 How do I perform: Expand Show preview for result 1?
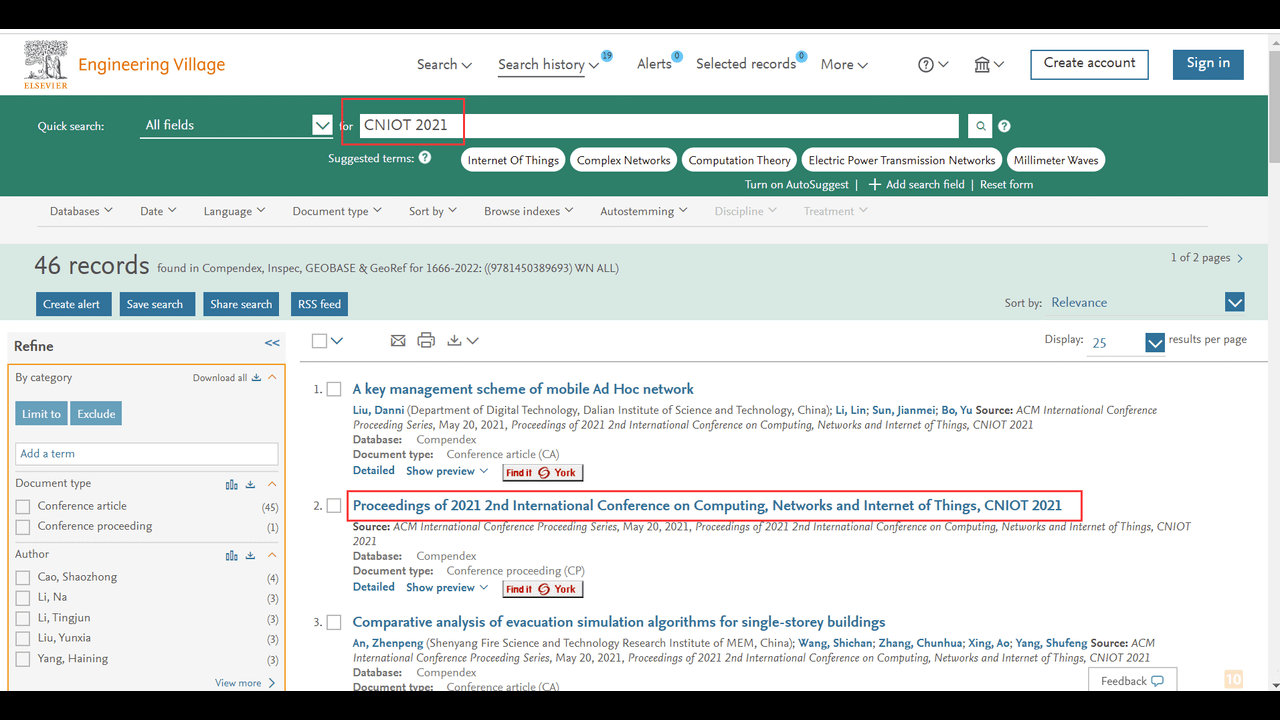pos(447,471)
